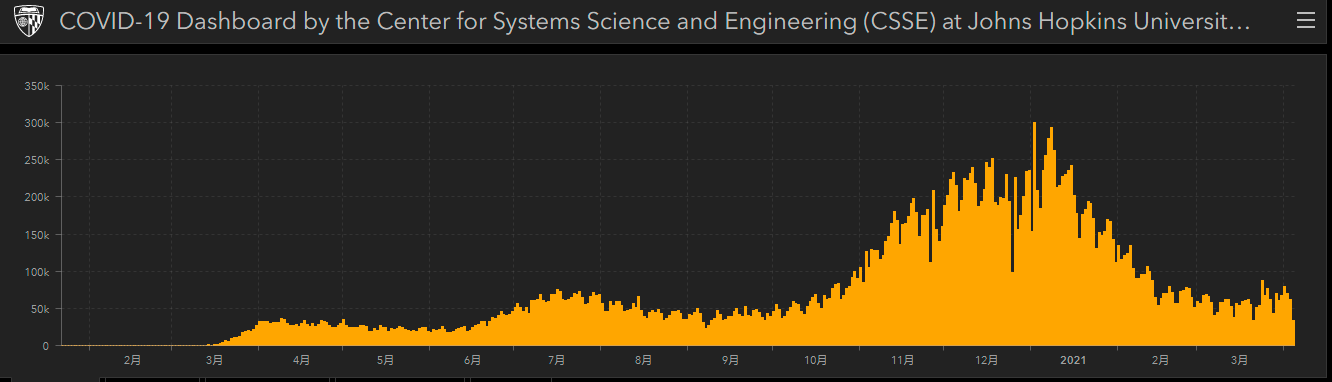This screenshot has width=1332, height=382.
Task: Click the Johns Hopkins University shield logo
Action: 29,21
